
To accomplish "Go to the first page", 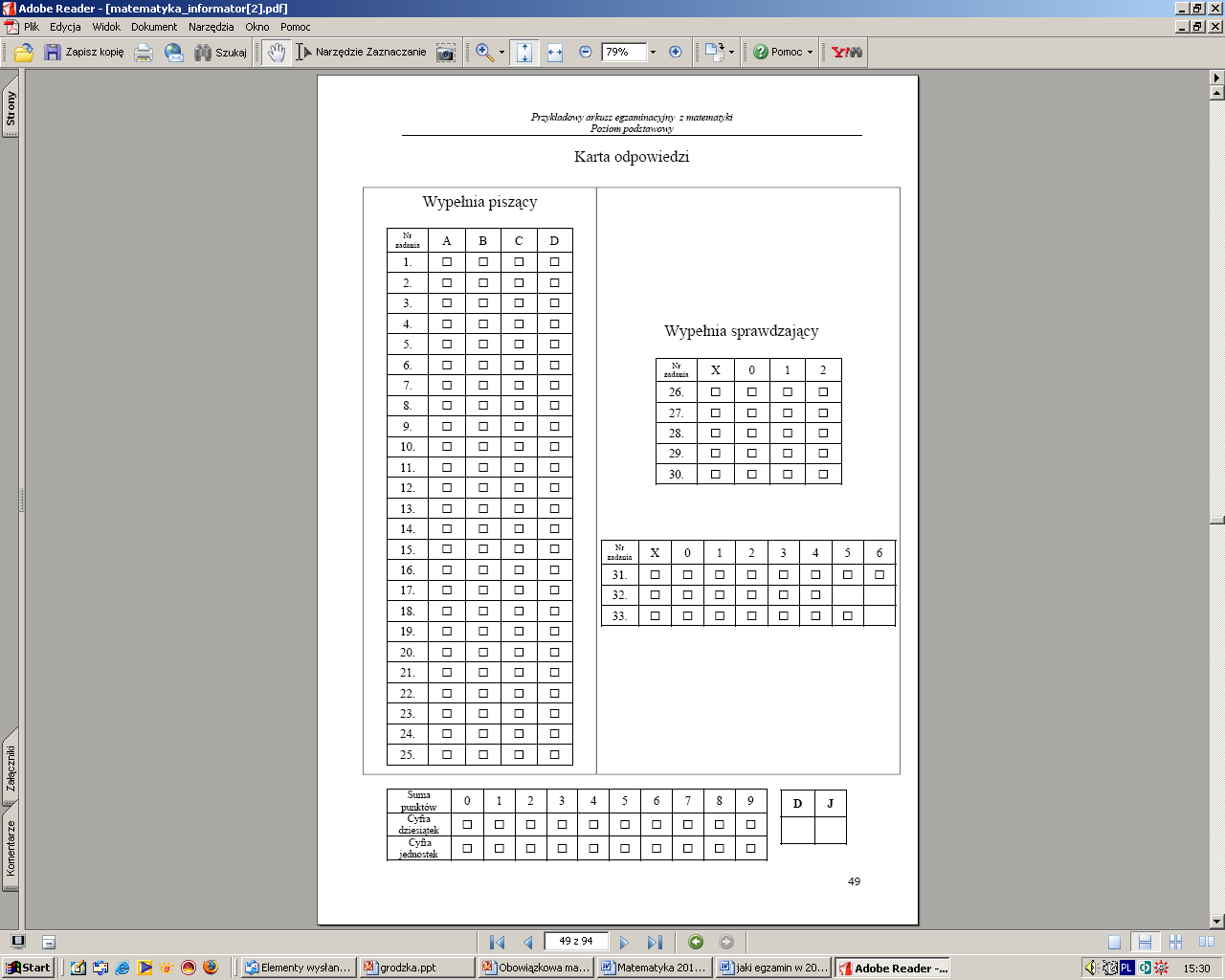I will point(497,942).
